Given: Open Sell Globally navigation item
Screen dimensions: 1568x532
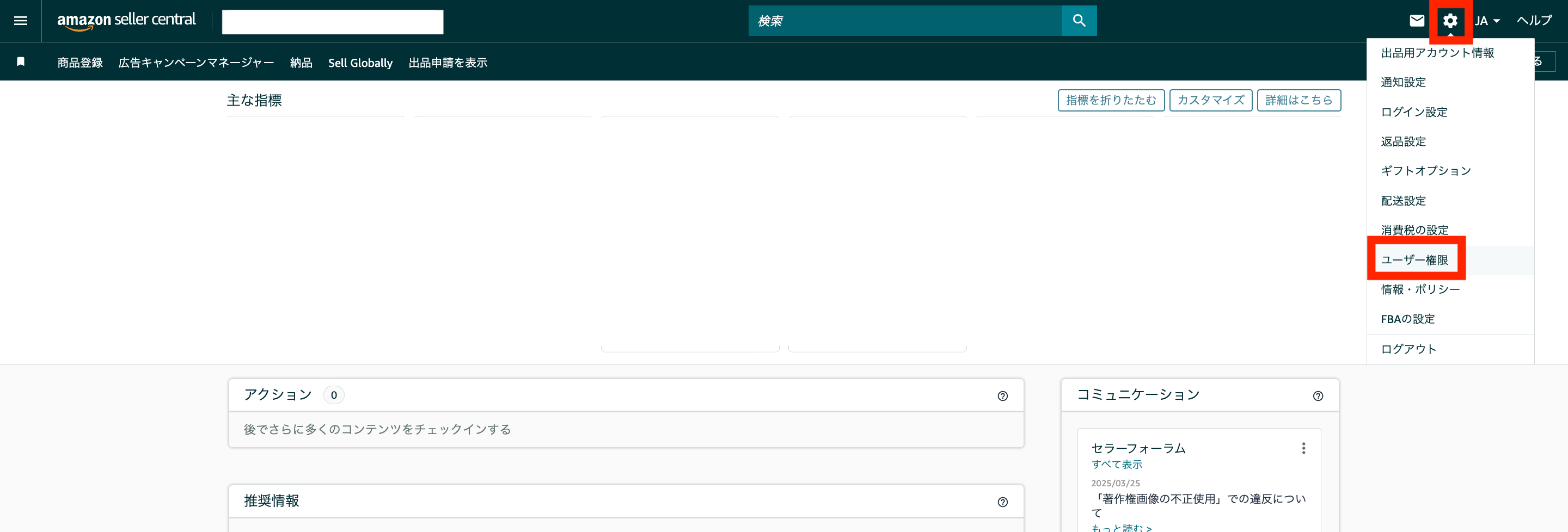Looking at the screenshot, I should (x=360, y=63).
